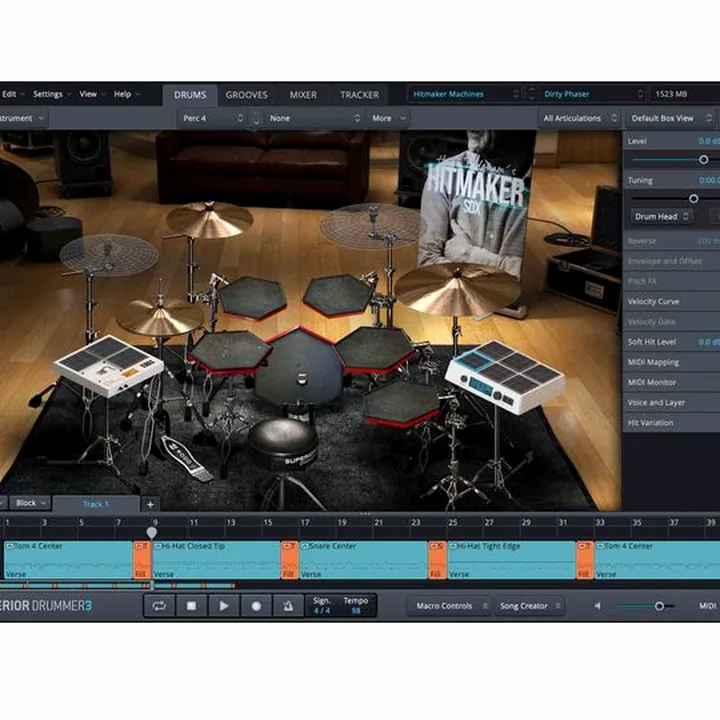Switch to the TRACKER tab

360,95
